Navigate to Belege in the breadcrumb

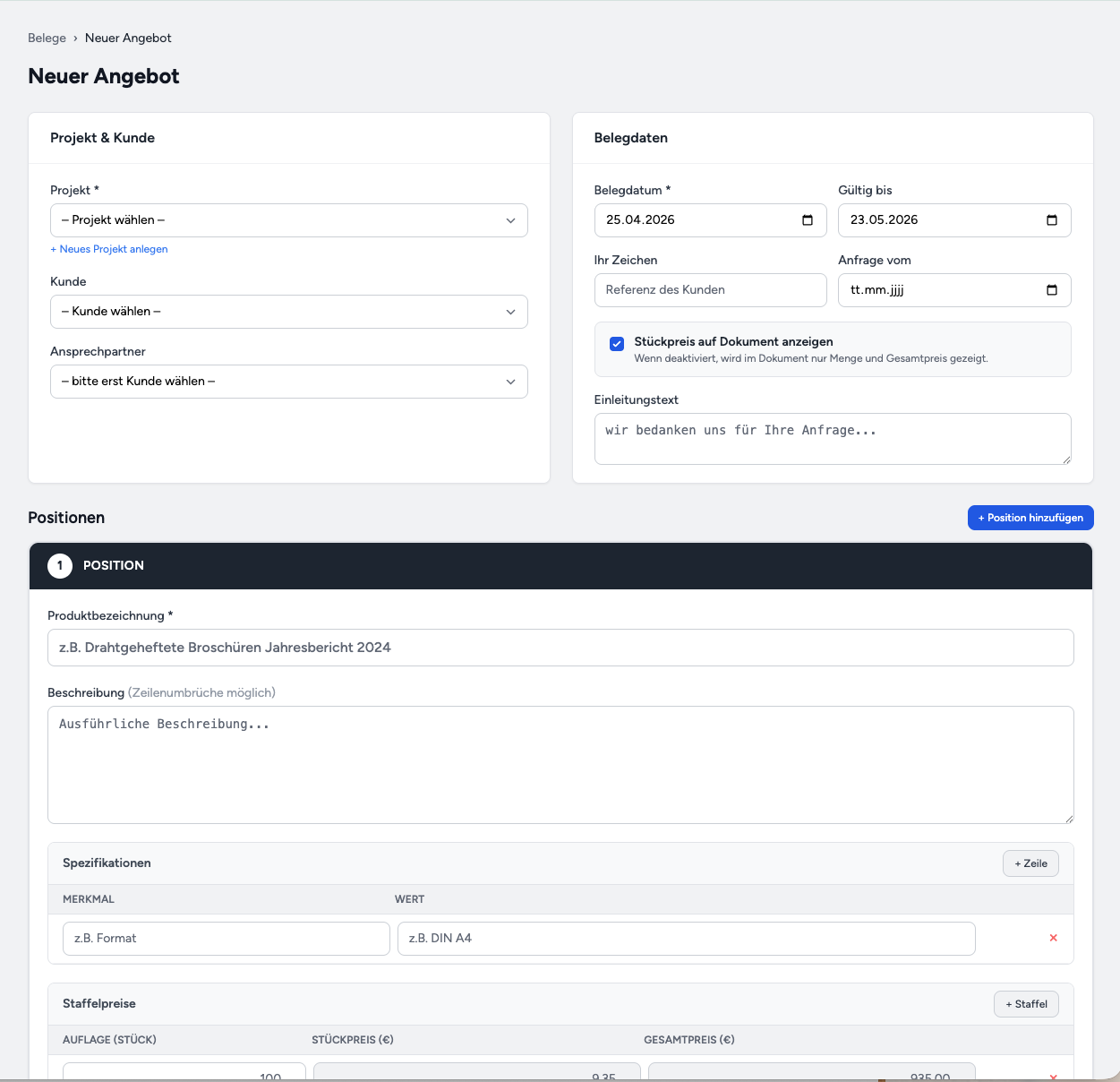[x=47, y=39]
